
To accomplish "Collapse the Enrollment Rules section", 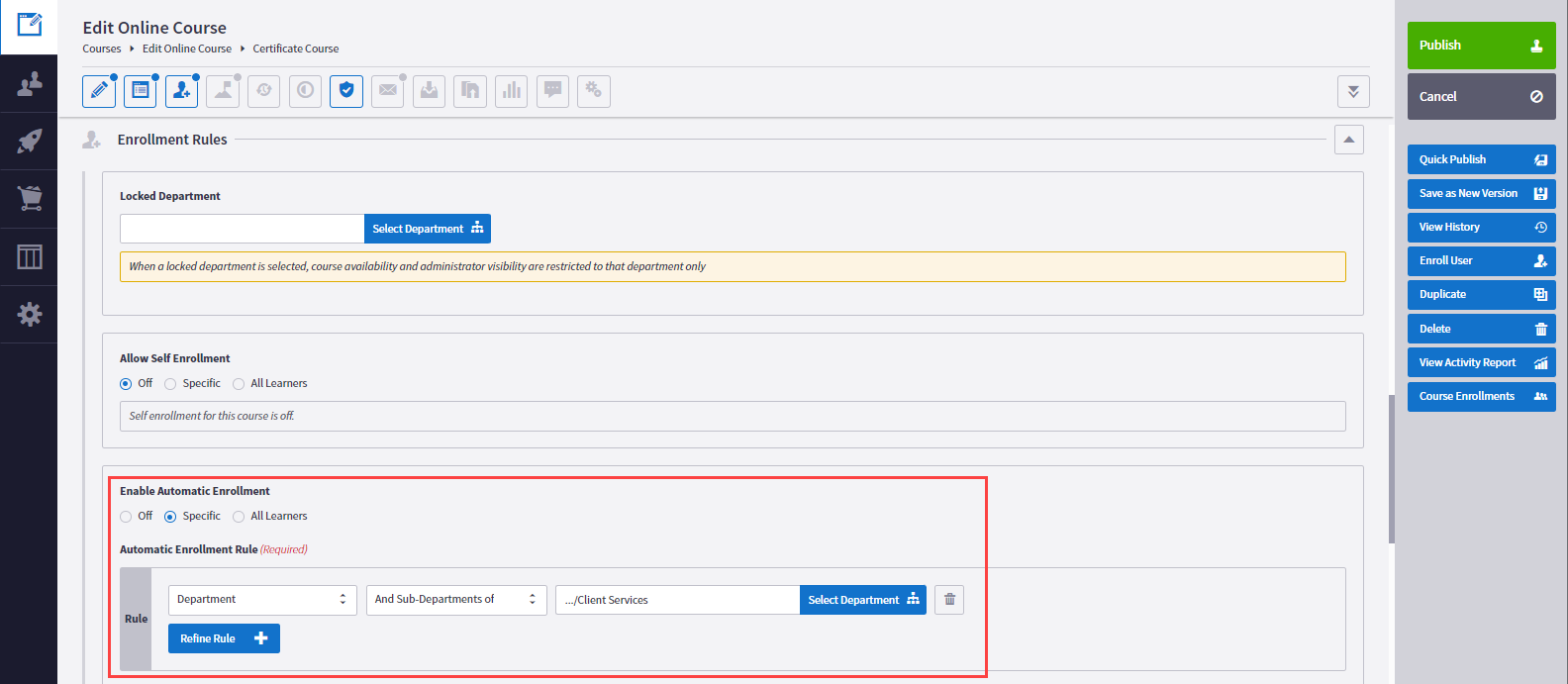I will click(1348, 140).
